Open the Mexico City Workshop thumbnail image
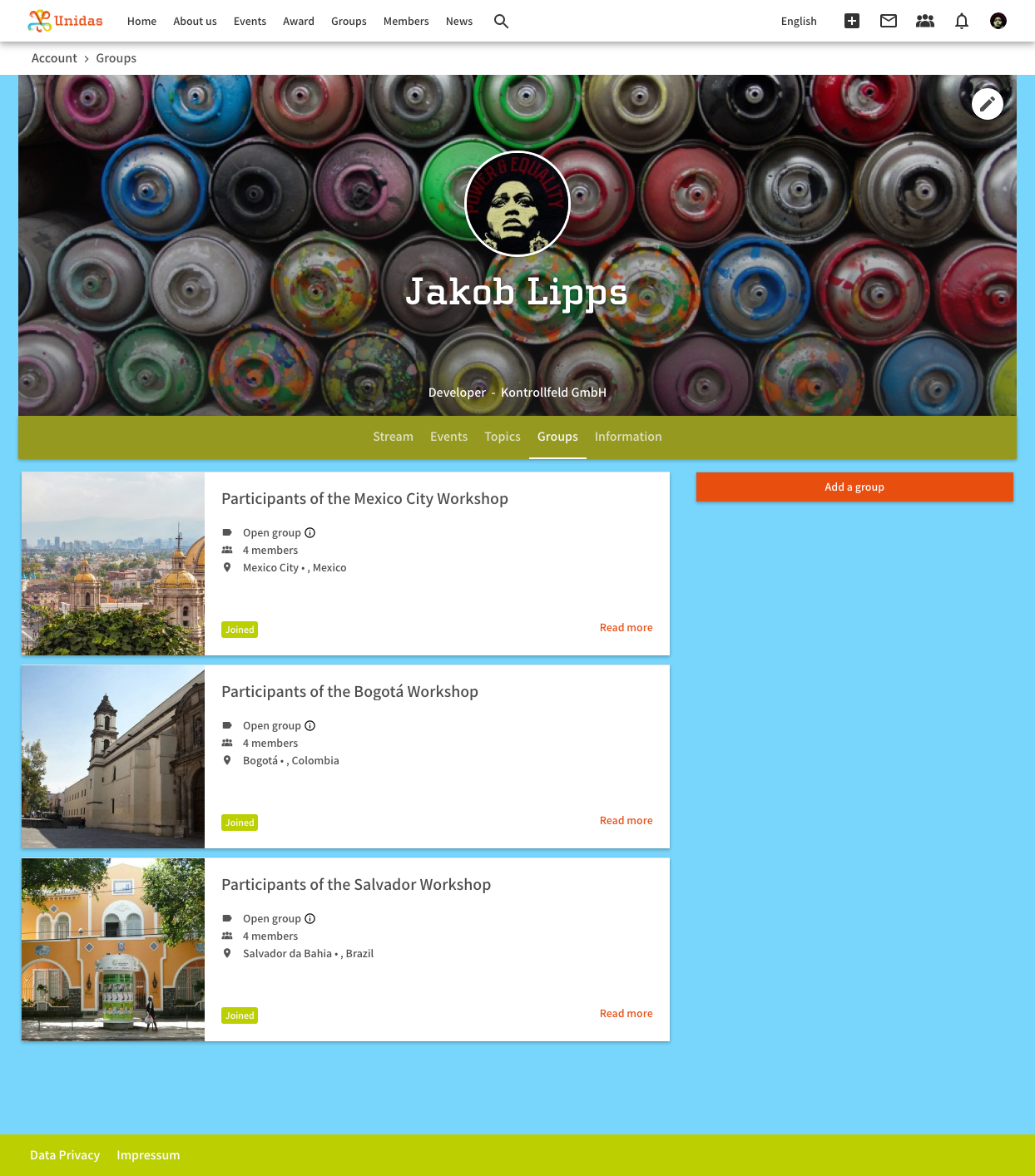 [113, 564]
